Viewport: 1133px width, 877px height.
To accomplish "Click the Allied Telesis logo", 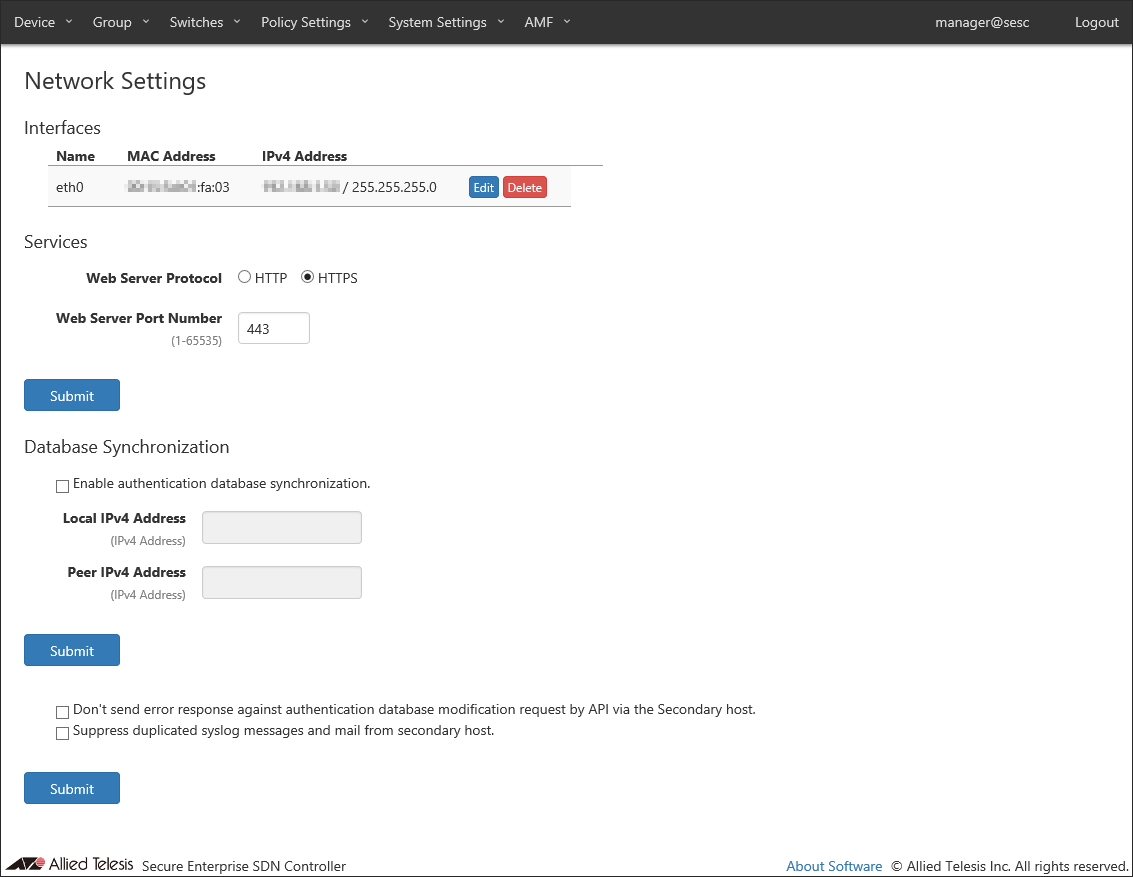I will (69, 864).
